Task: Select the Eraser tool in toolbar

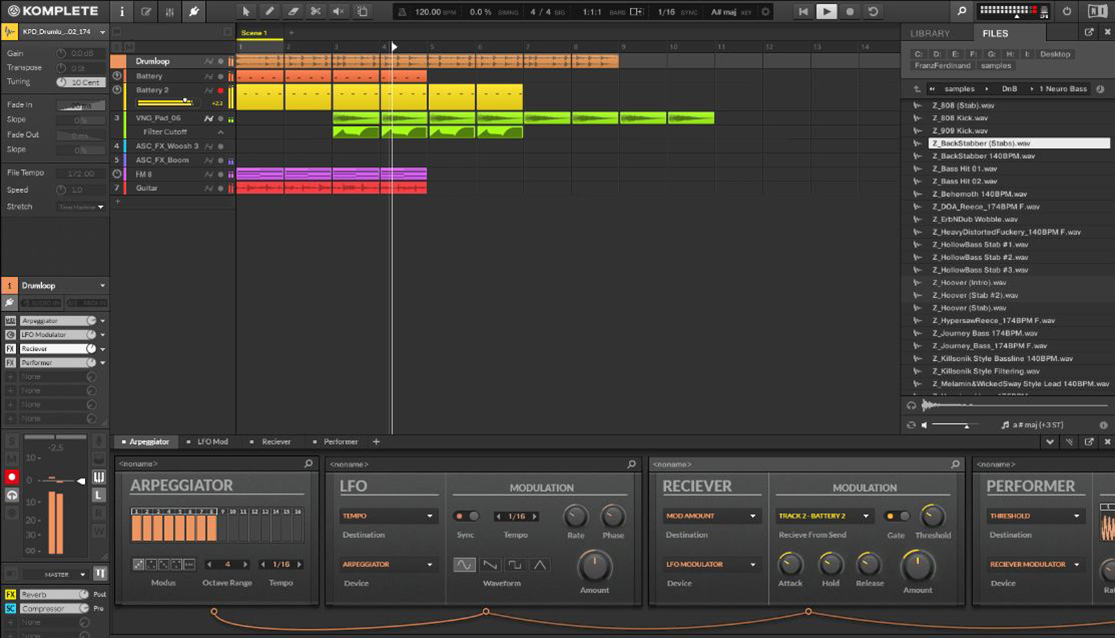Action: 293,12
